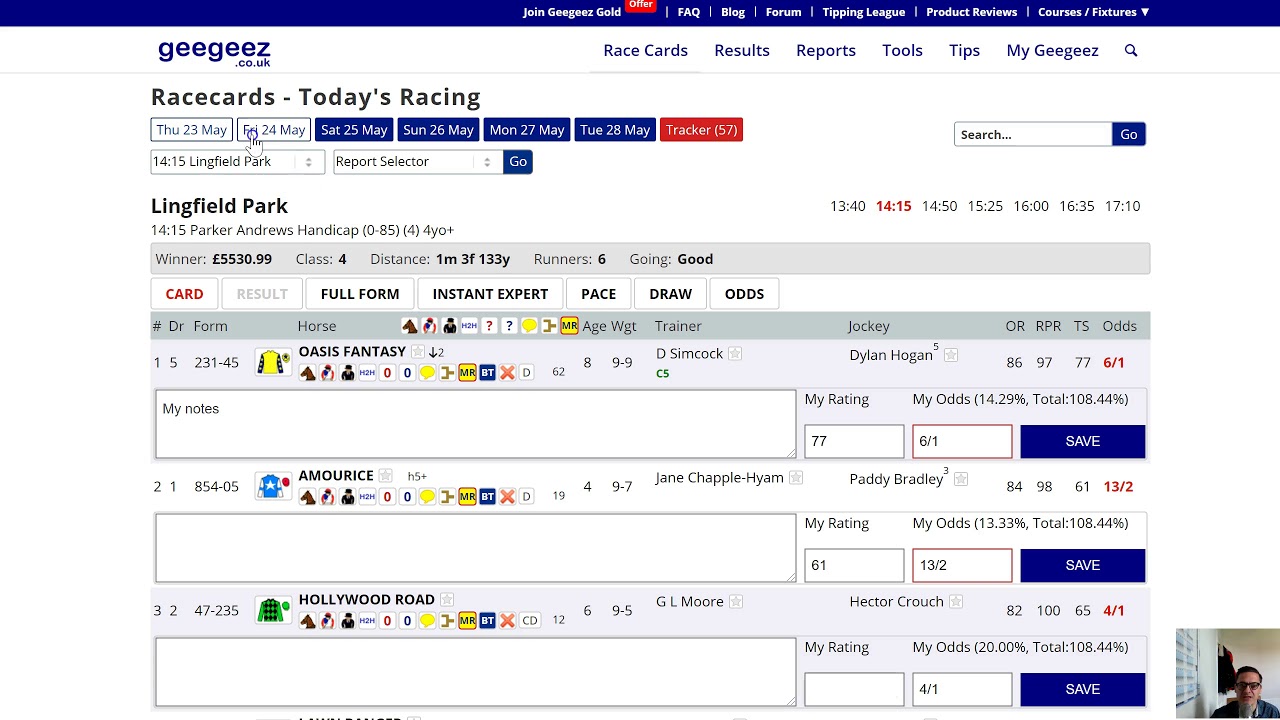Toggle G L Moore trainer tracker star
The width and height of the screenshot is (1280, 720).
pyautogui.click(x=736, y=602)
